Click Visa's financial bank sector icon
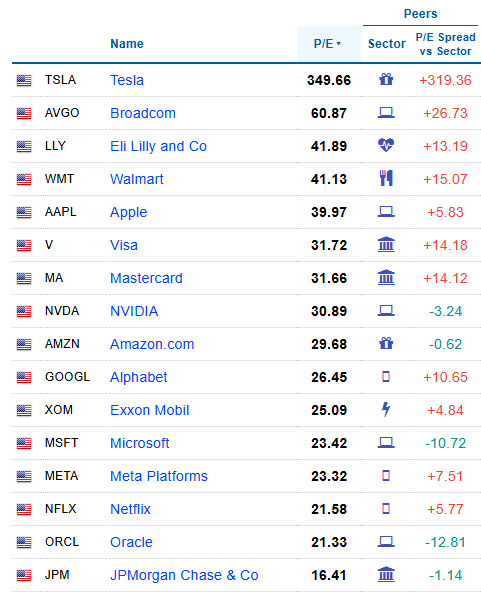481x596 pixels. 386,245
